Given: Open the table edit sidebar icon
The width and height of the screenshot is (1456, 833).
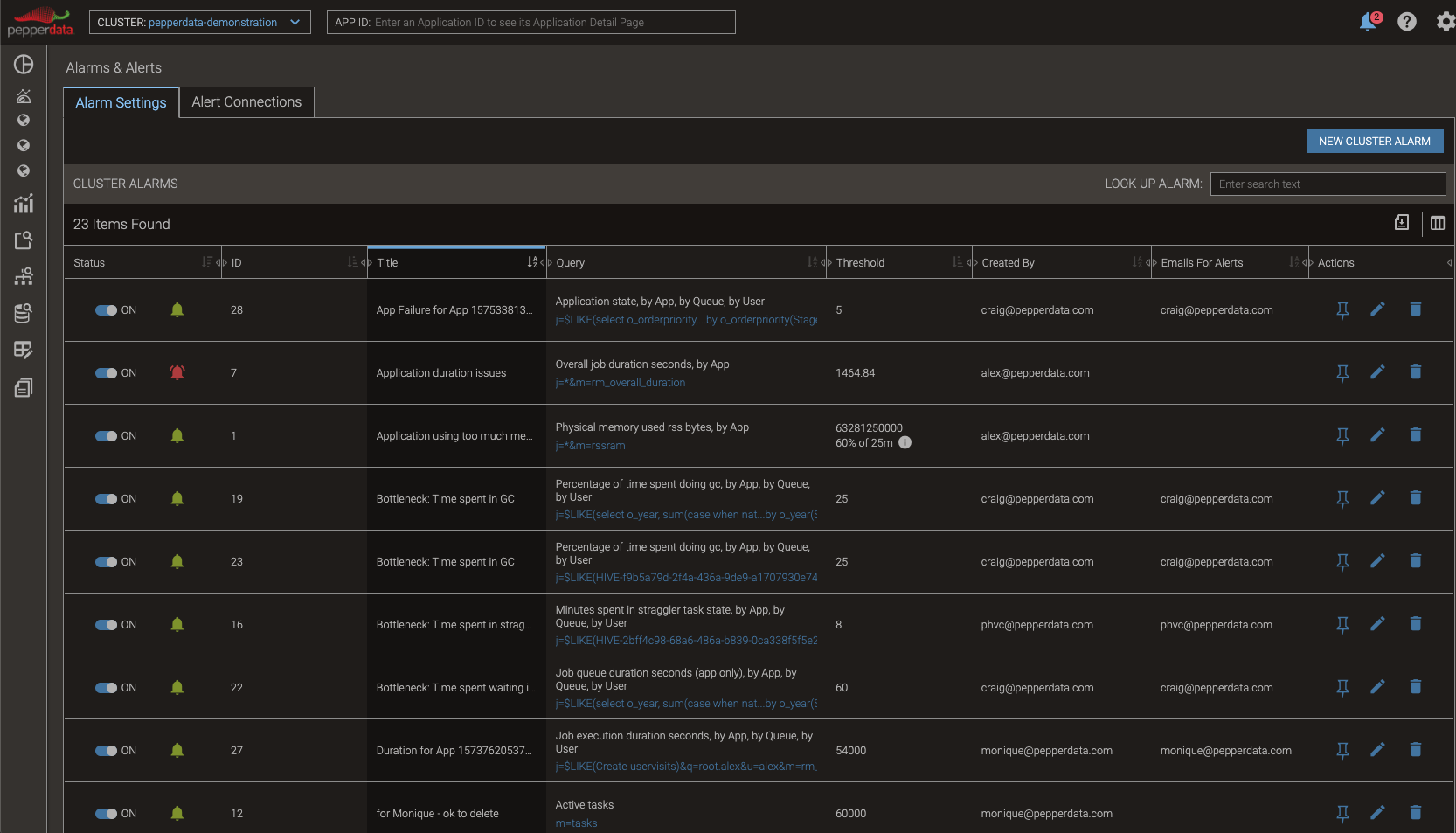Looking at the screenshot, I should click(24, 350).
